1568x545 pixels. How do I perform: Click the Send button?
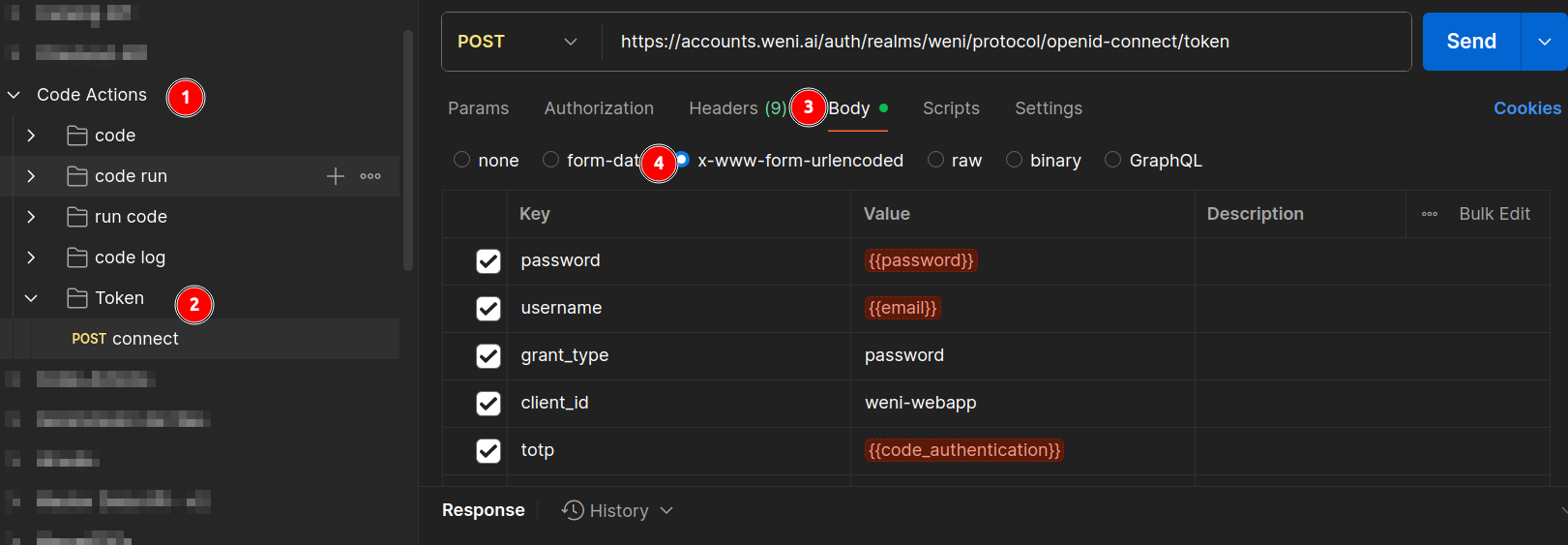pos(1470,42)
